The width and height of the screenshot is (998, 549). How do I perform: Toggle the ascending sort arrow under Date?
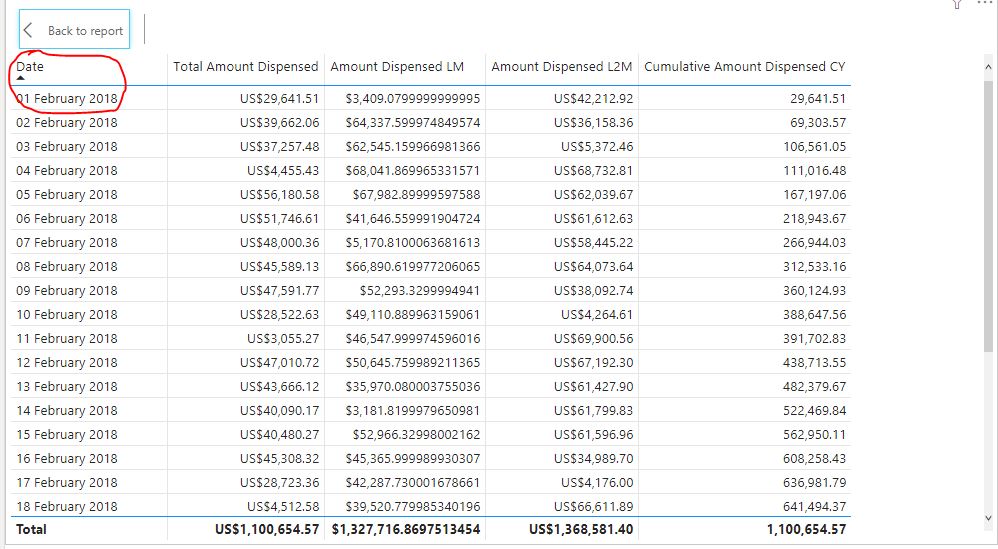(20, 78)
